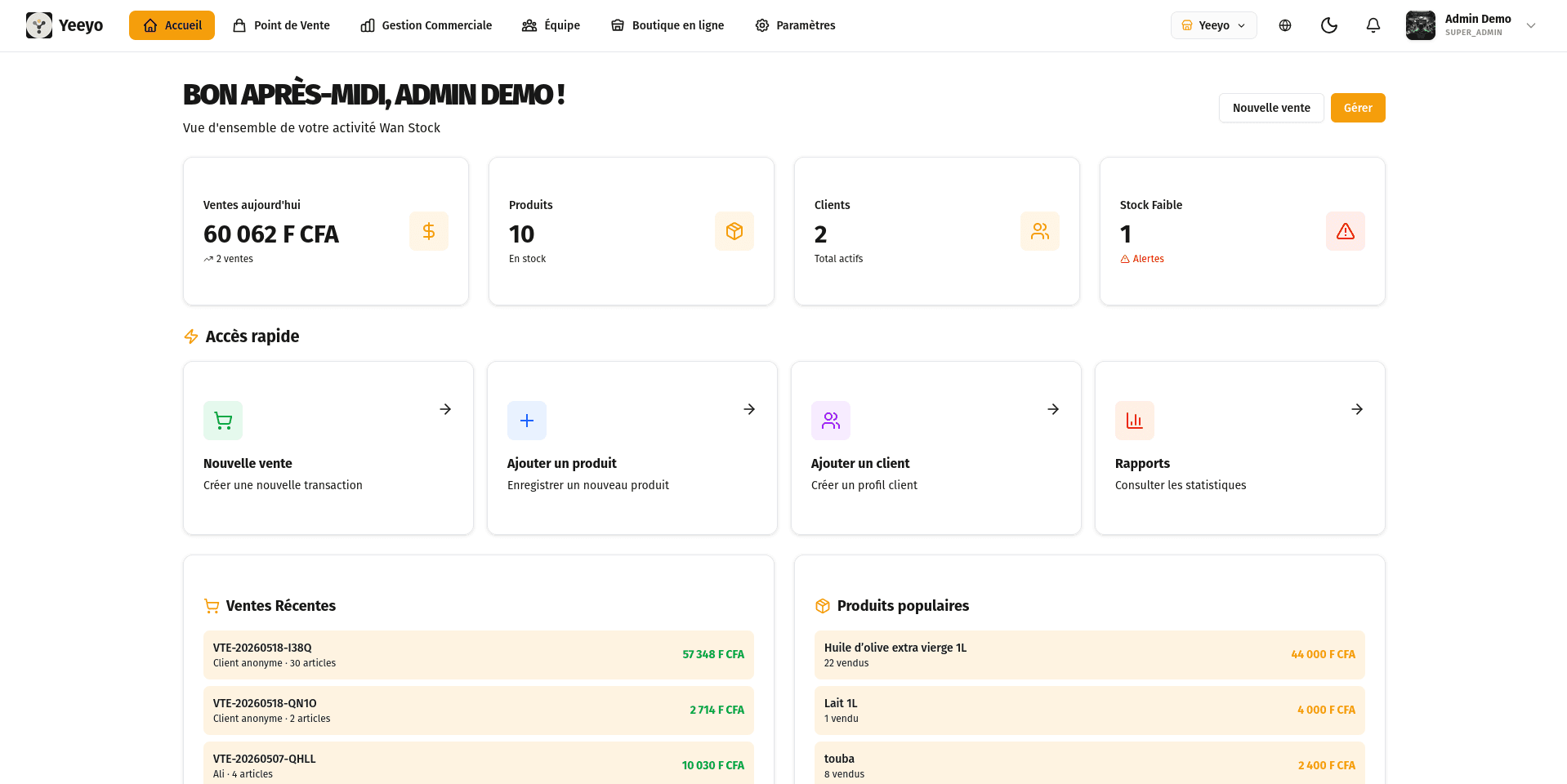The width and height of the screenshot is (1567, 784).
Task: Open recent sale VTE-20260518-I38Q
Action: 479,655
